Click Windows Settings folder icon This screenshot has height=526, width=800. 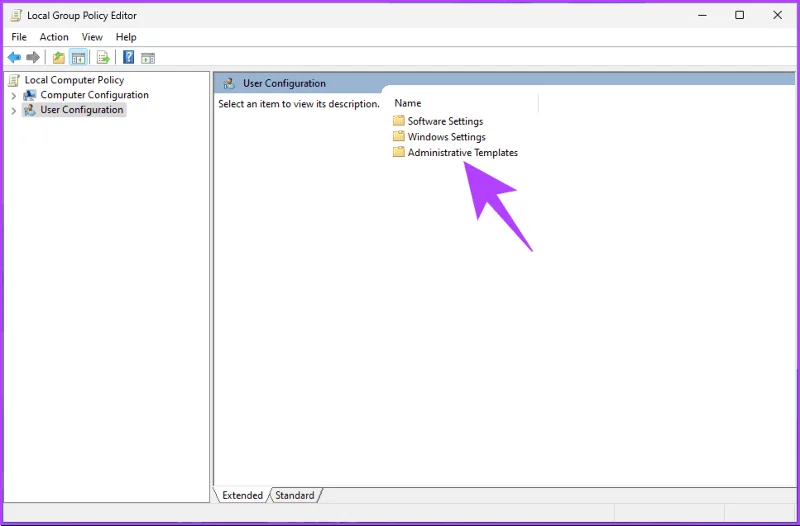398,136
